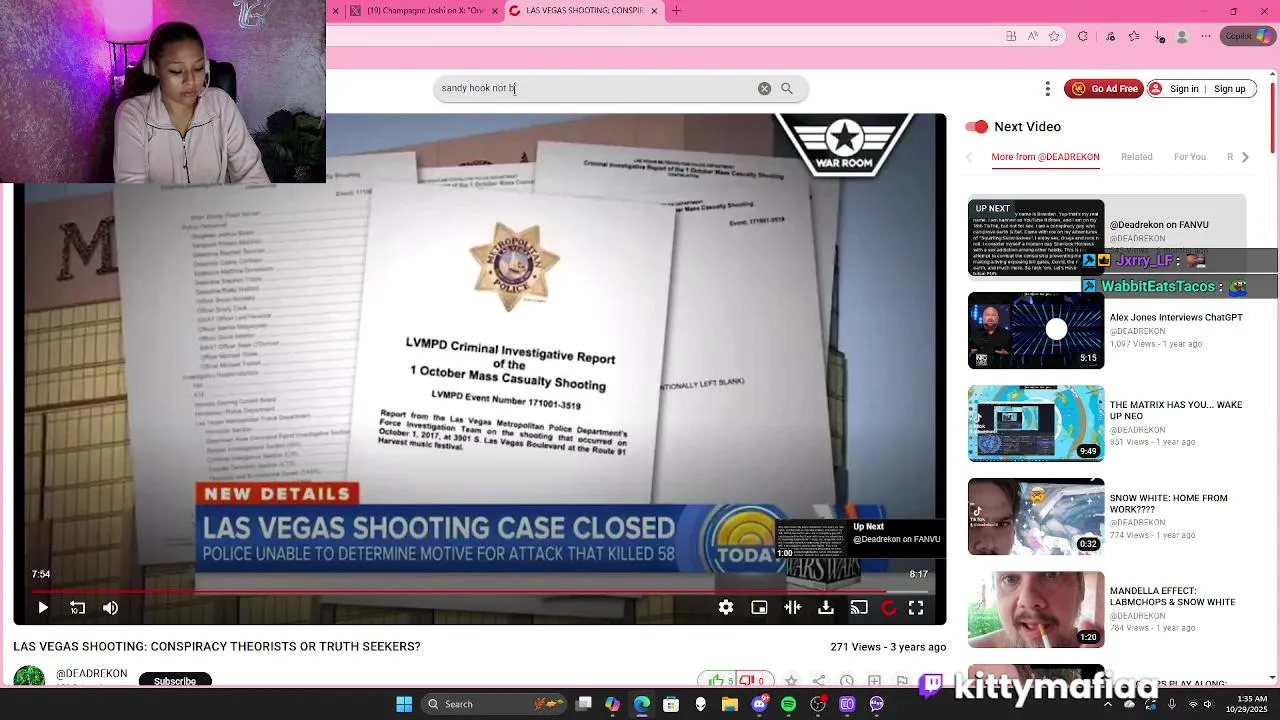The height and width of the screenshot is (720, 1280).
Task: Open Spotify from taskbar
Action: [x=788, y=704]
